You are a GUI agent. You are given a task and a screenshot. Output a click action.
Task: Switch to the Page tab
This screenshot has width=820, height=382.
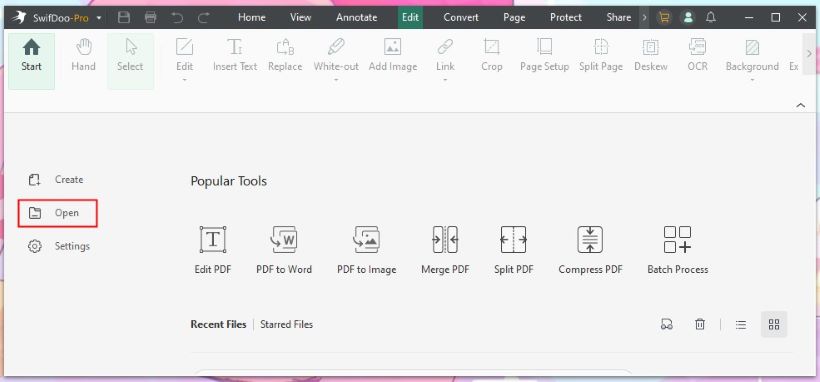(514, 17)
